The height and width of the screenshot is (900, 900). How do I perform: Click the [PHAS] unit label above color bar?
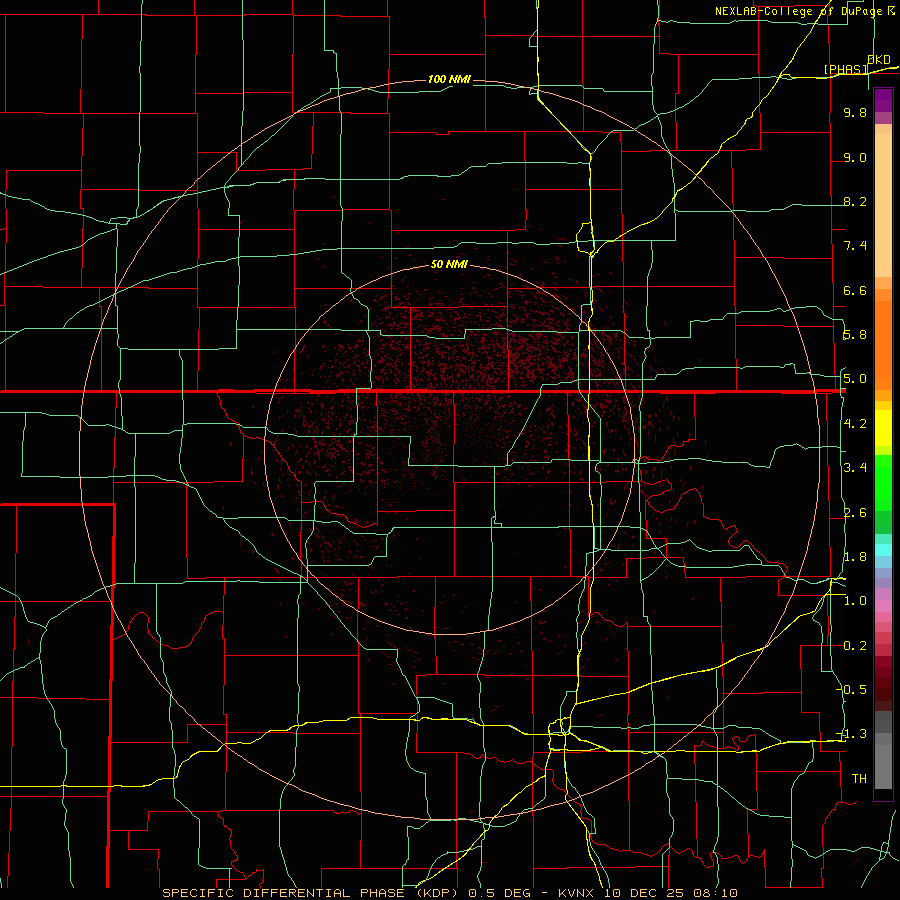846,69
